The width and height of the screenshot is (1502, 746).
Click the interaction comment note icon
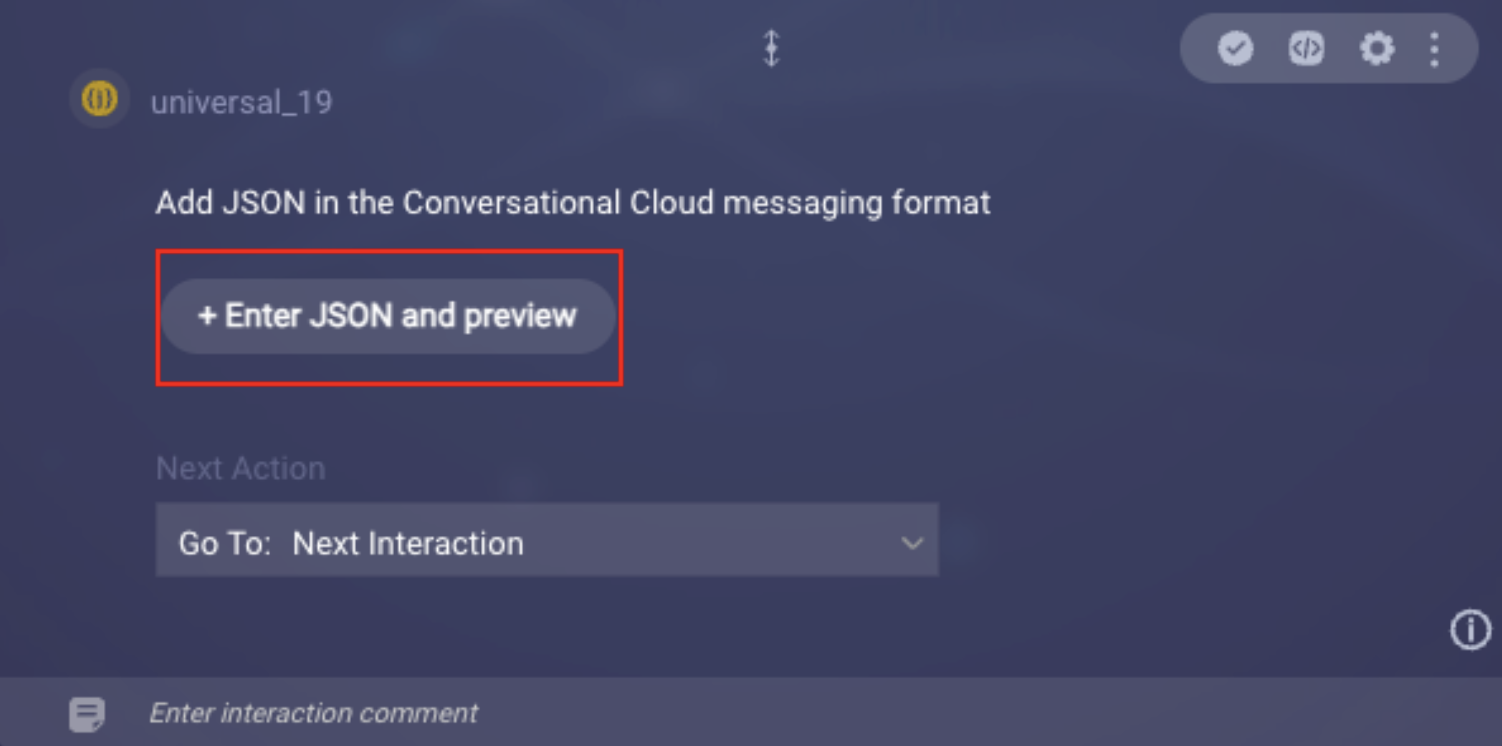pos(87,714)
